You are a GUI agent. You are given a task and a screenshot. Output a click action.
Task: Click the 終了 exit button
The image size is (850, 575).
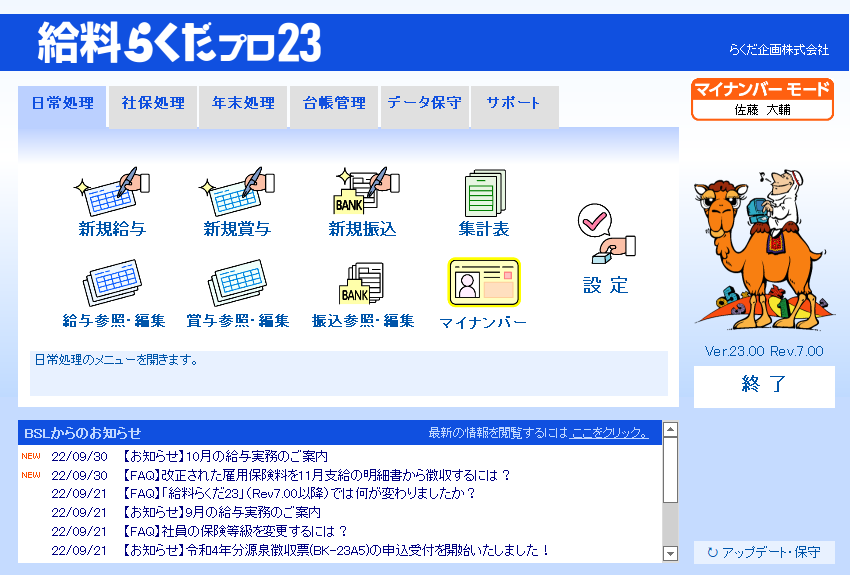[764, 385]
